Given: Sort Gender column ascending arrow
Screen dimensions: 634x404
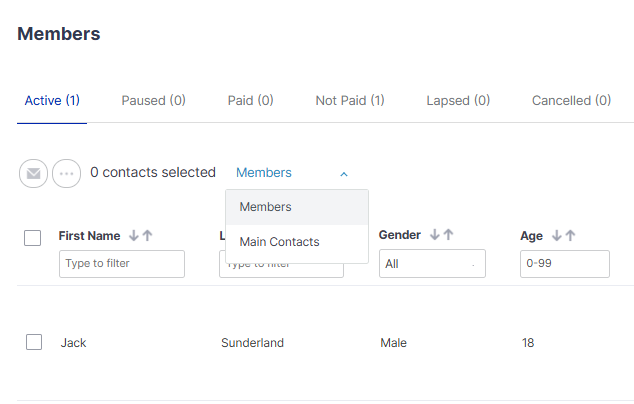Looking at the screenshot, I should tap(448, 235).
